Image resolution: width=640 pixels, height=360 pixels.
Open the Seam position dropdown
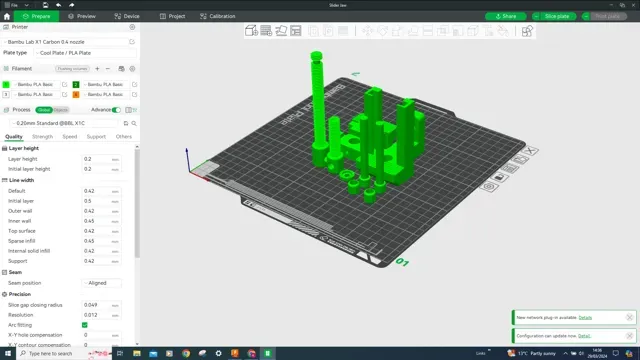[101, 283]
